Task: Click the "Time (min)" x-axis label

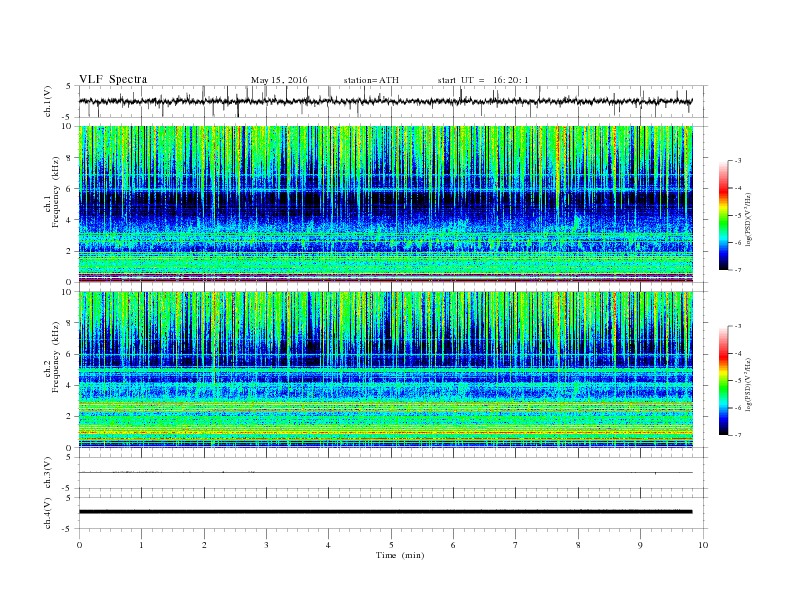Action: pyautogui.click(x=400, y=555)
